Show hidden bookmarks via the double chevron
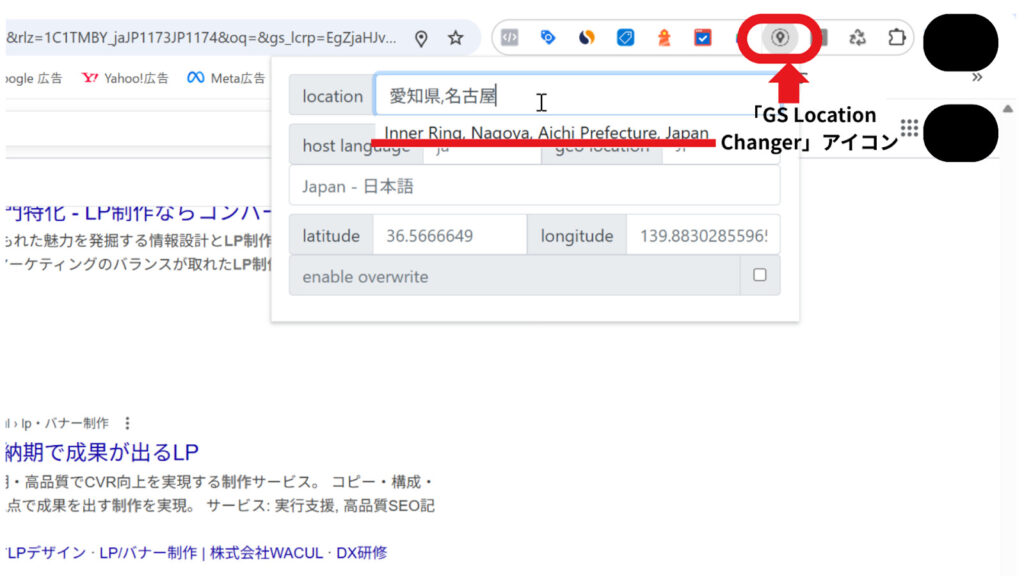The image size is (1024, 576). 977,77
